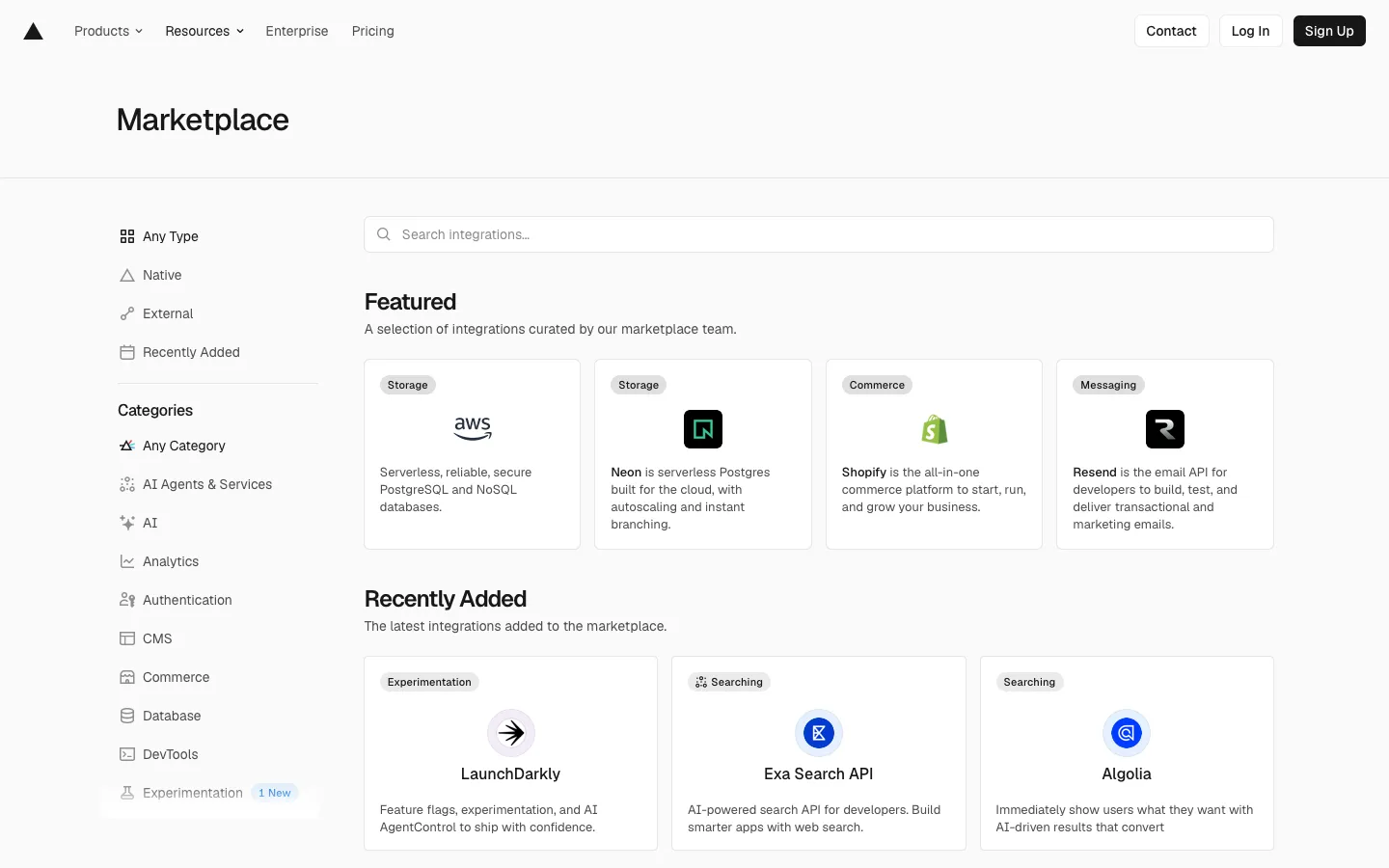Click the Resend logo
The height and width of the screenshot is (868, 1389).
click(1165, 429)
